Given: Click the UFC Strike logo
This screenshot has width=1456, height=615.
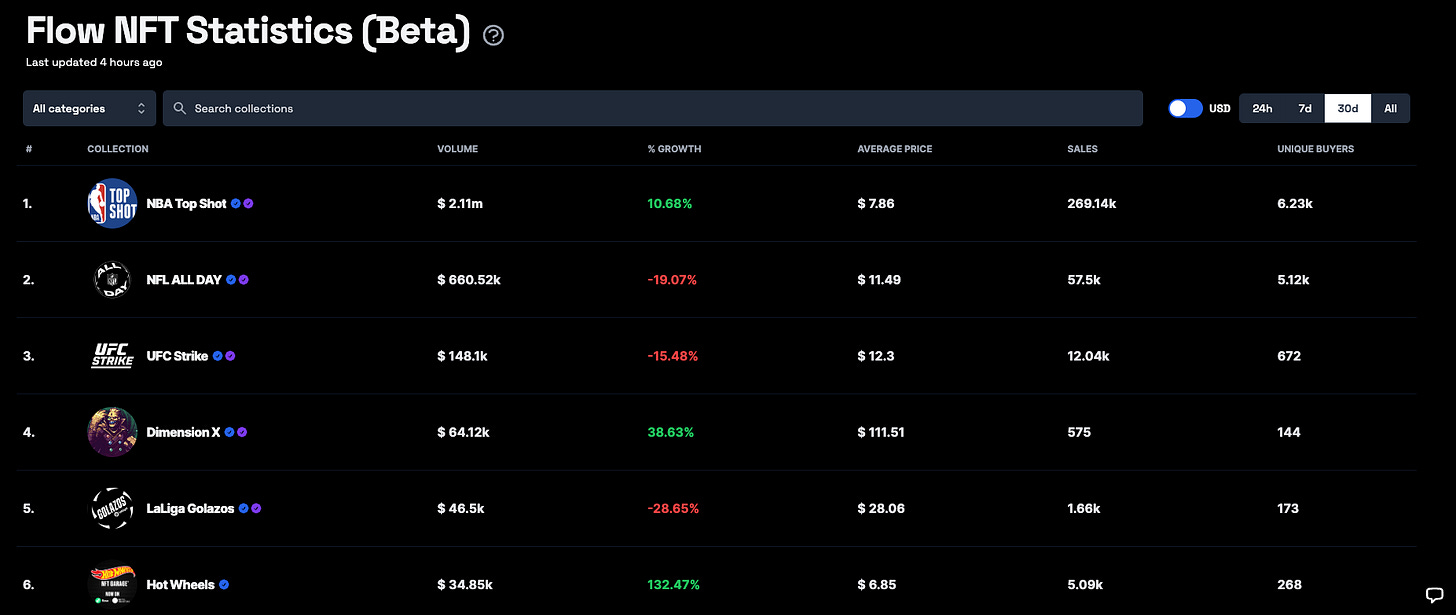Looking at the screenshot, I should [111, 356].
